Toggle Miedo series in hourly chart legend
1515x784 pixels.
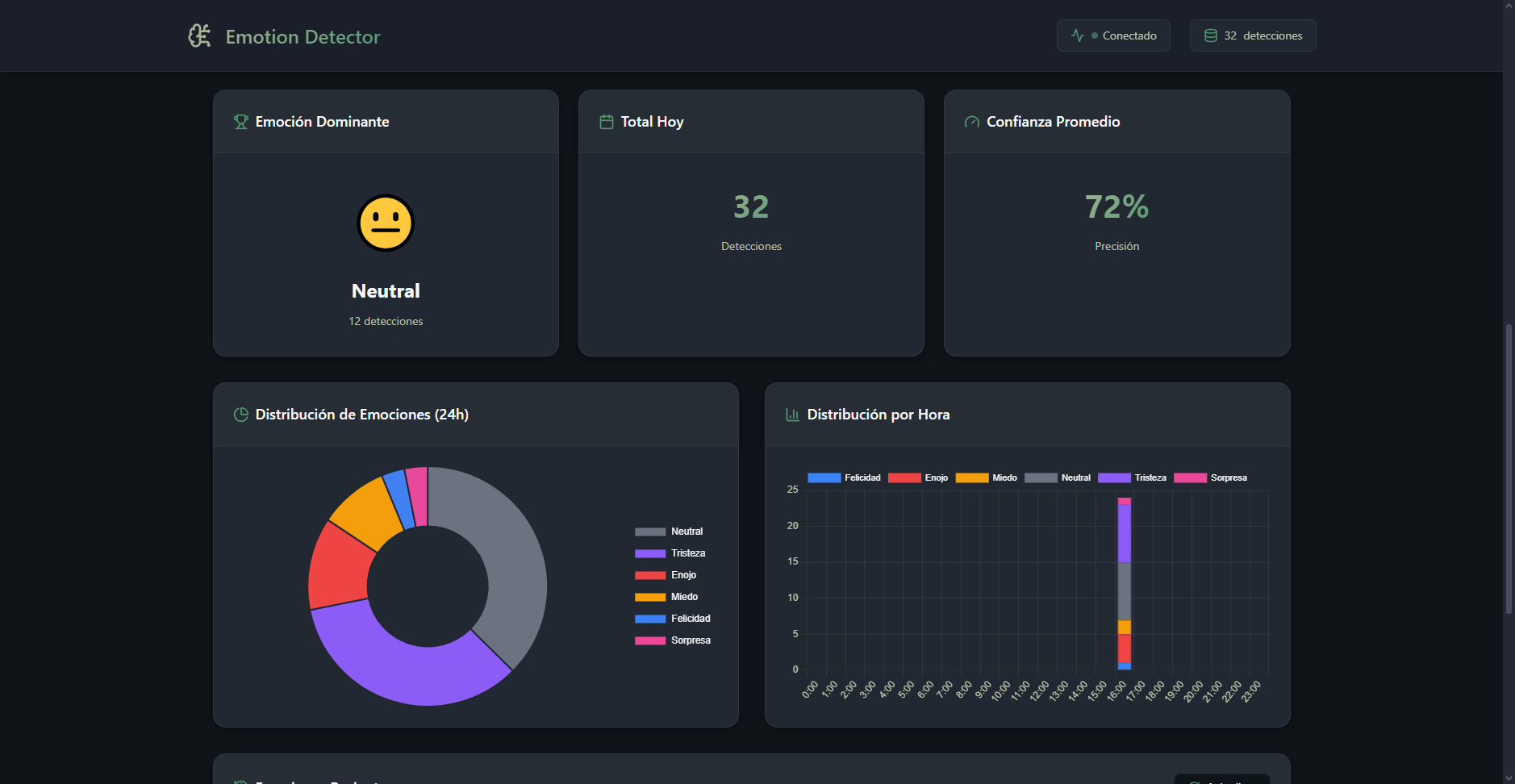[986, 477]
